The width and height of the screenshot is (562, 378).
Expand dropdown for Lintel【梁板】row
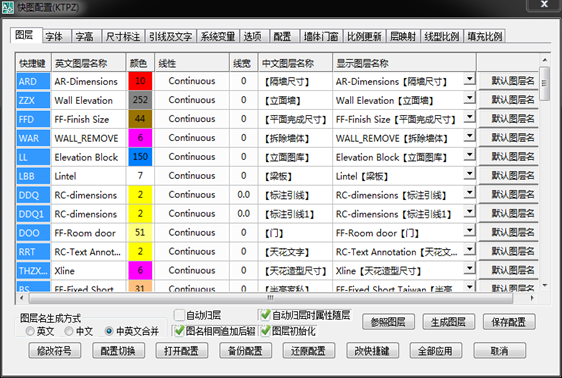tap(469, 174)
